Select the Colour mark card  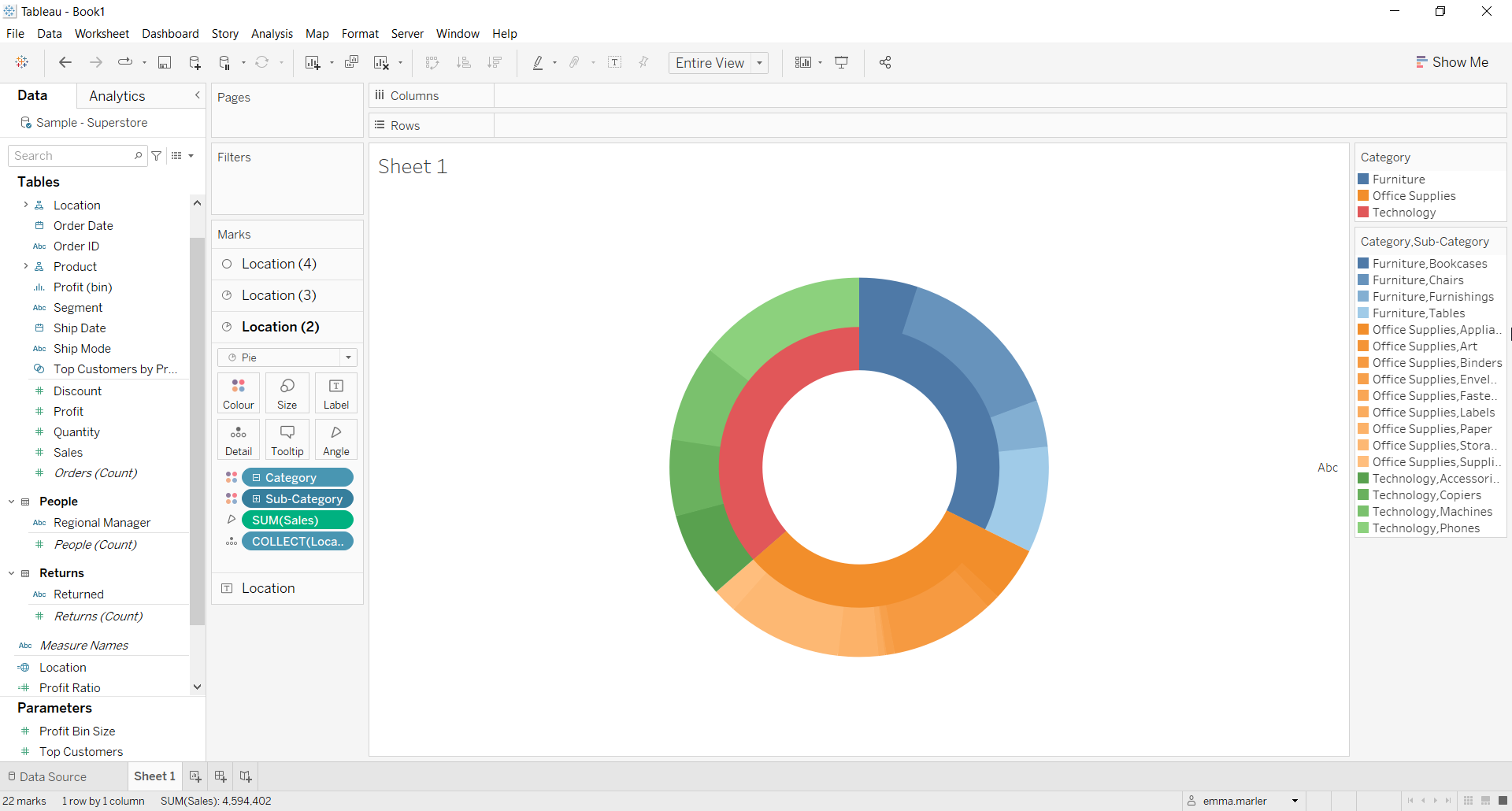(x=238, y=392)
